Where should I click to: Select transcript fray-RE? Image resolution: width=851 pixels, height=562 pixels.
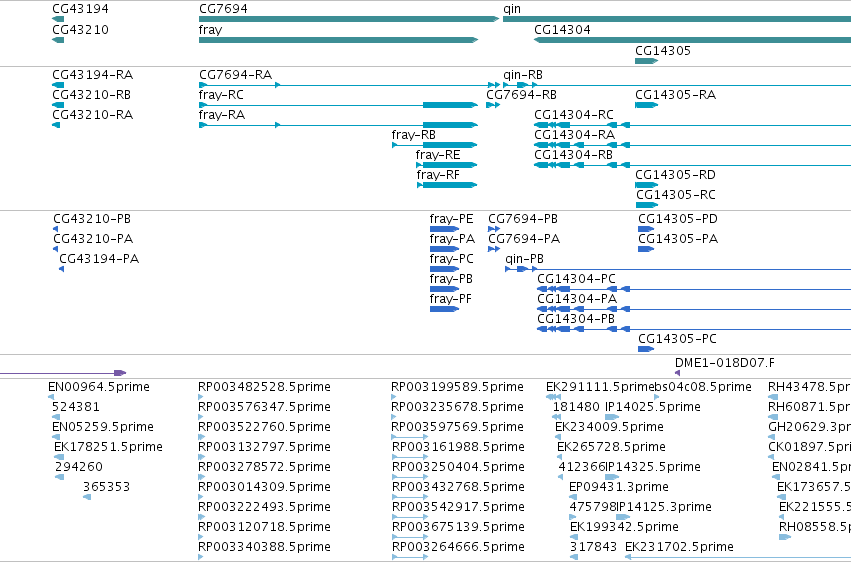[447, 165]
